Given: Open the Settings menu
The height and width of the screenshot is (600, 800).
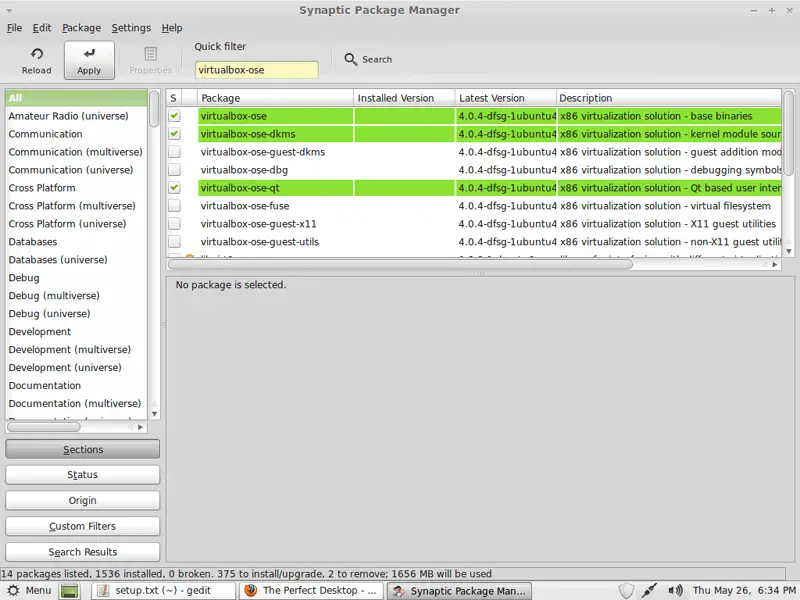Looking at the screenshot, I should 131,28.
